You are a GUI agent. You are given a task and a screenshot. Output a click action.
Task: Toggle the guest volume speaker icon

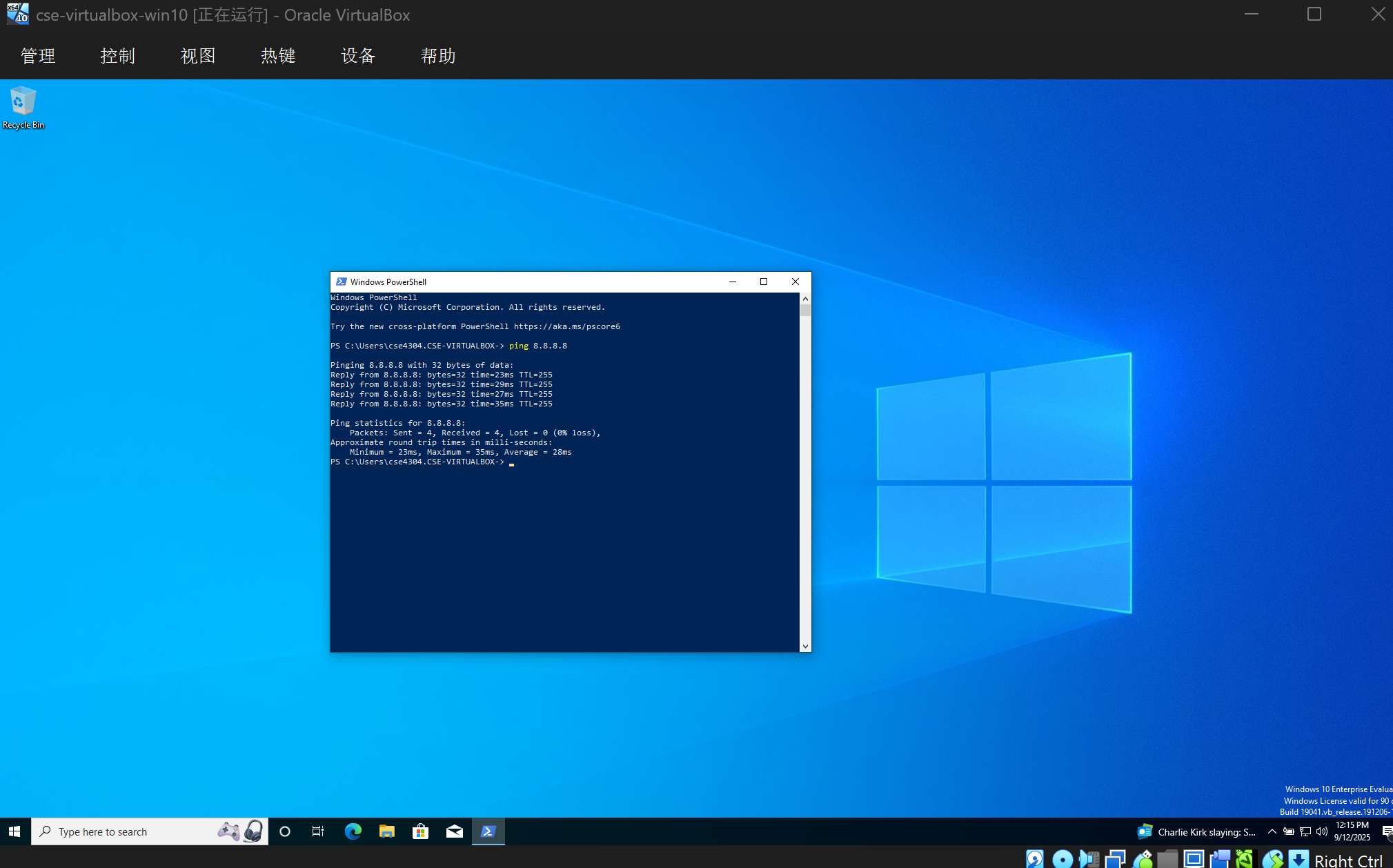[1321, 831]
